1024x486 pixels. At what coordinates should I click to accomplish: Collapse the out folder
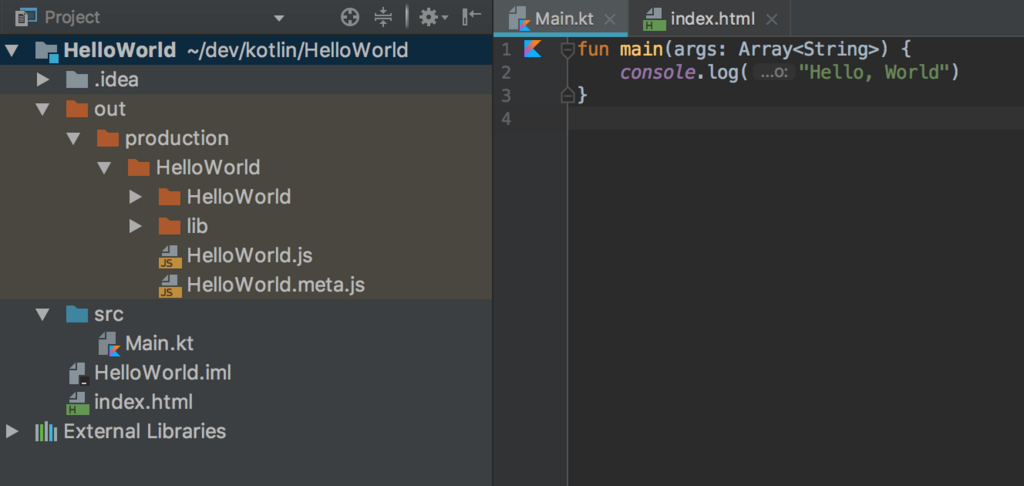43,110
